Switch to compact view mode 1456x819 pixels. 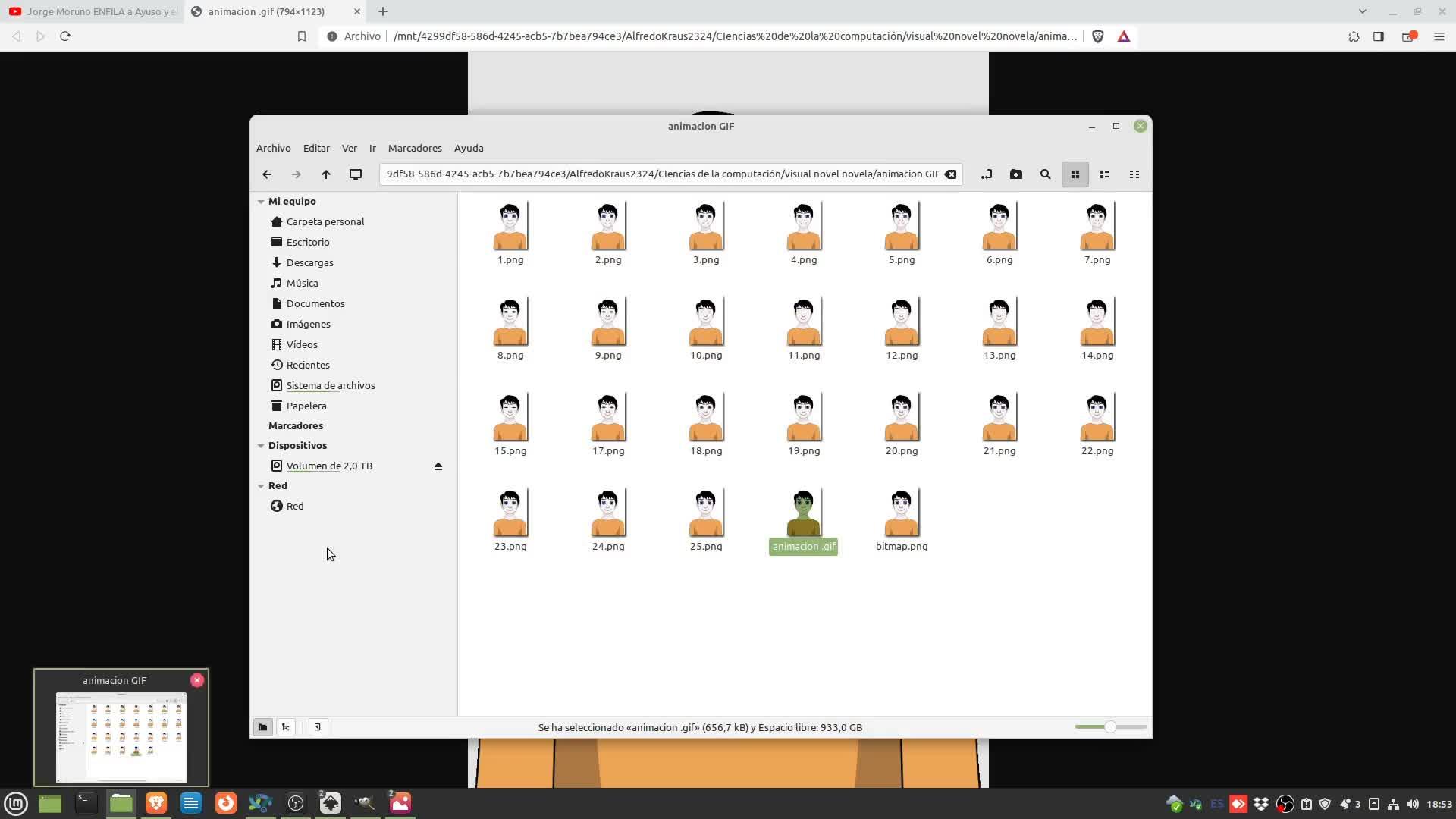tap(1134, 174)
